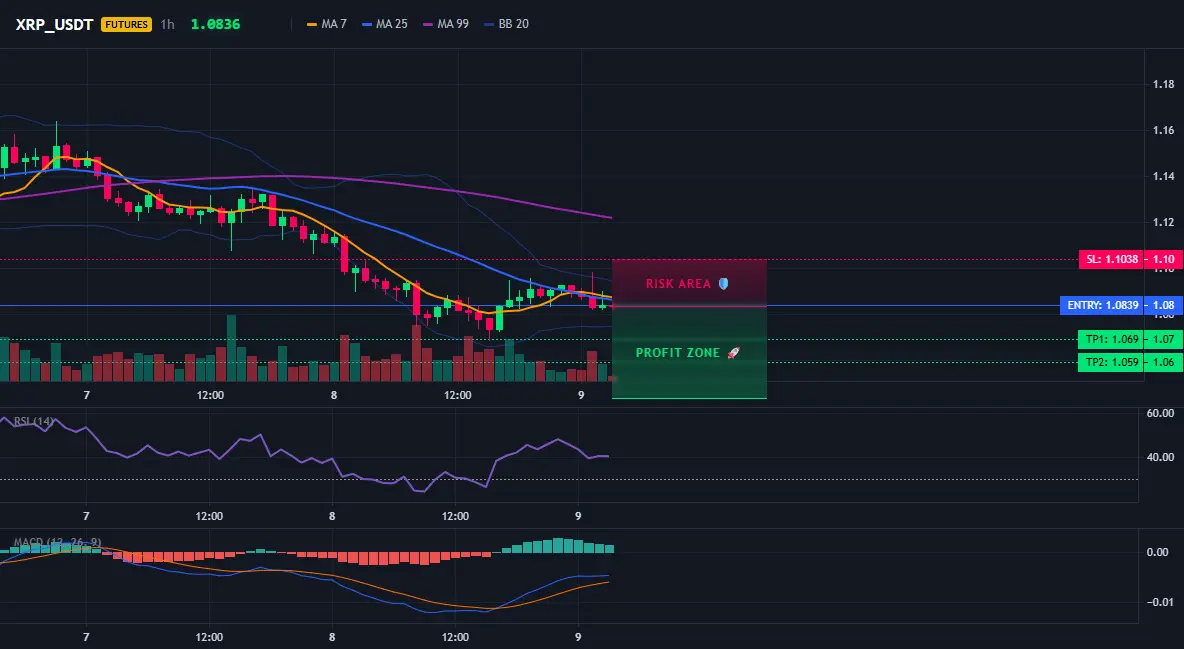Click the 1.18 price axis value
This screenshot has width=1184, height=649.
click(1164, 84)
